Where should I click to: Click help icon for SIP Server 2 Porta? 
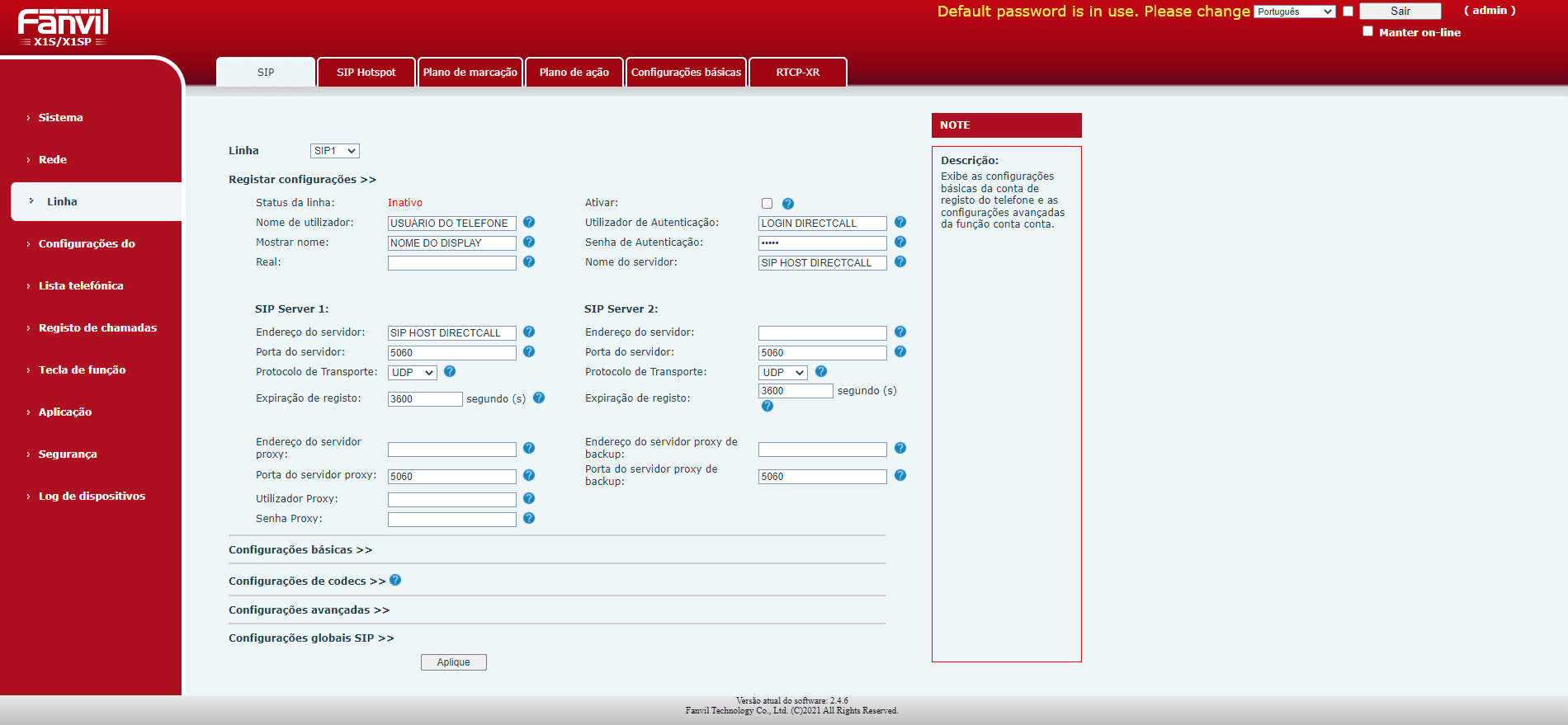click(x=900, y=352)
